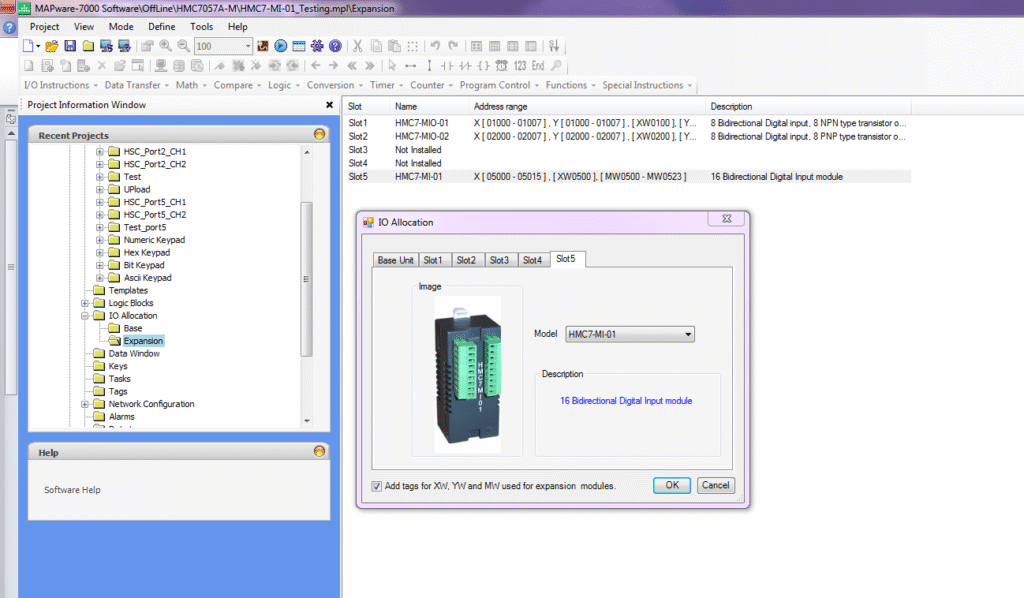1024x598 pixels.
Task: Save the project with floppy disk icon
Action: 70,46
